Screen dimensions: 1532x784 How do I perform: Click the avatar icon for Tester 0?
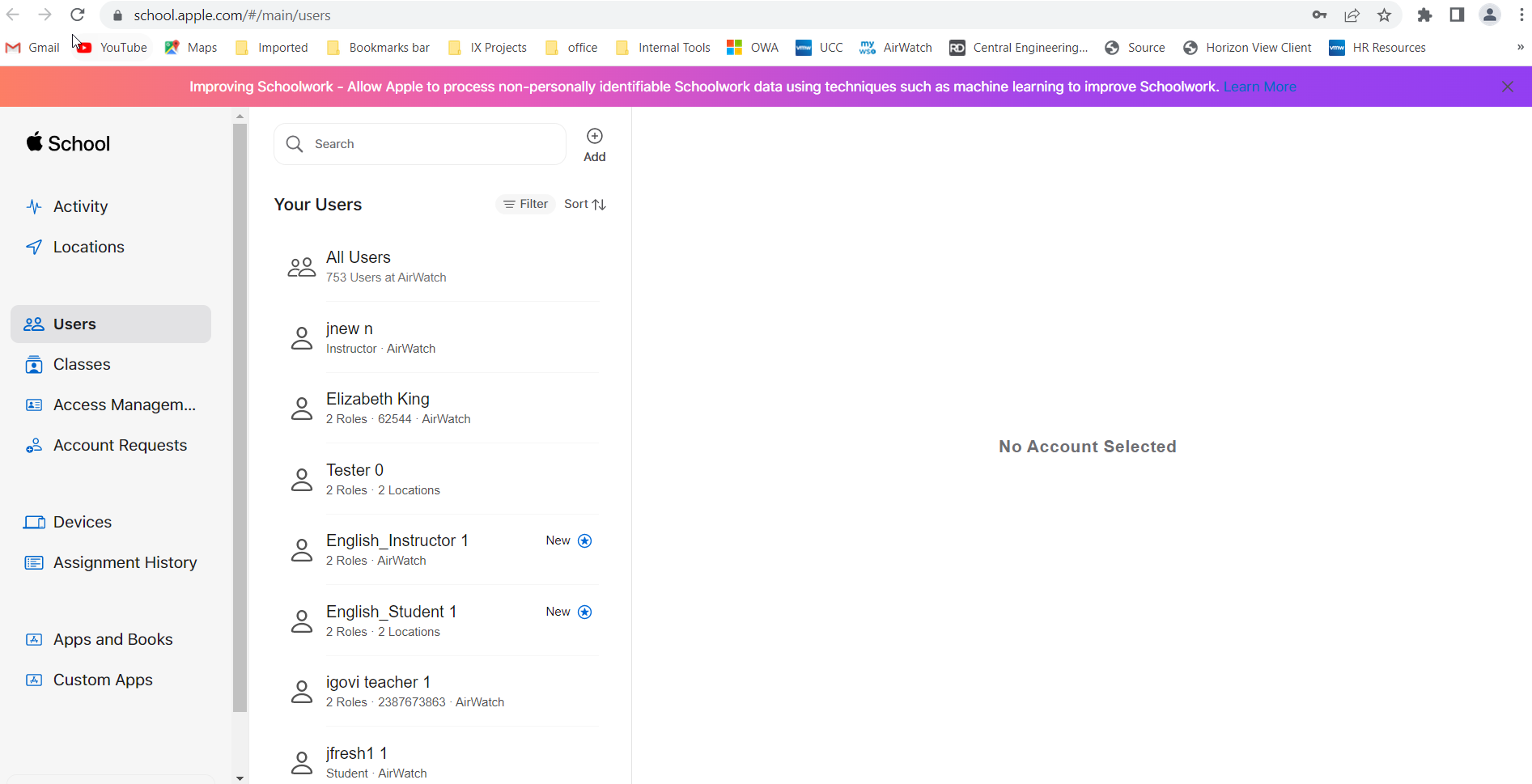click(302, 480)
